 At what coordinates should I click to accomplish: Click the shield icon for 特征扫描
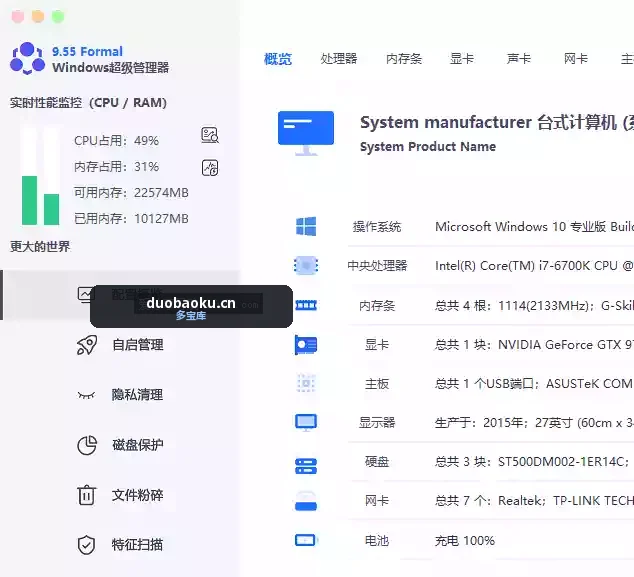(x=86, y=545)
